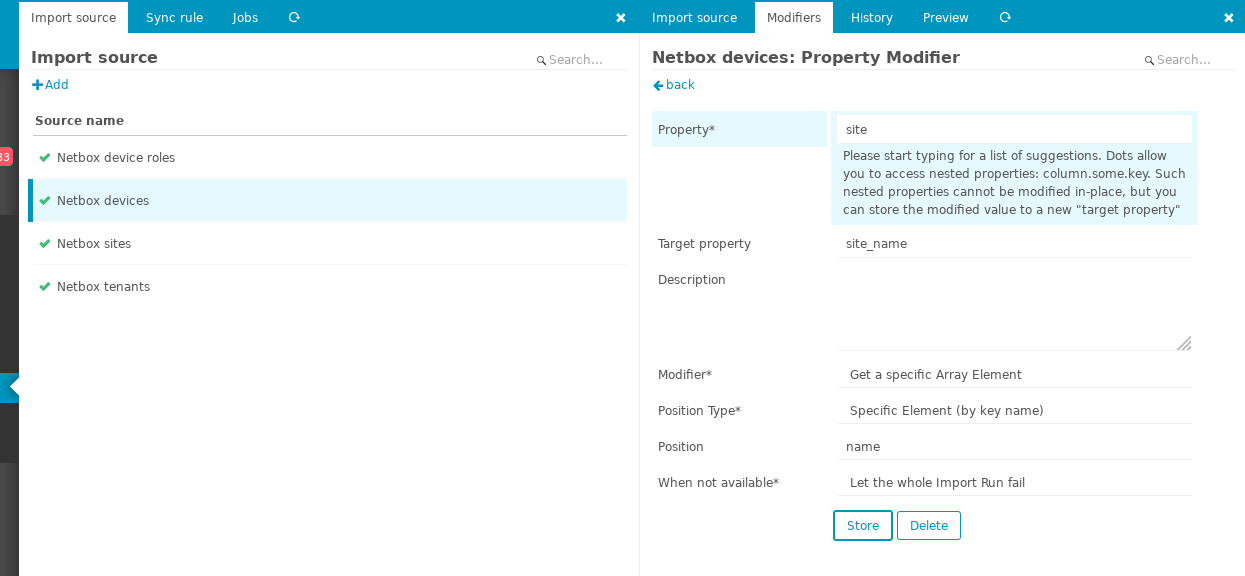Open Netbox devices source row
The width and height of the screenshot is (1245, 576).
[330, 200]
